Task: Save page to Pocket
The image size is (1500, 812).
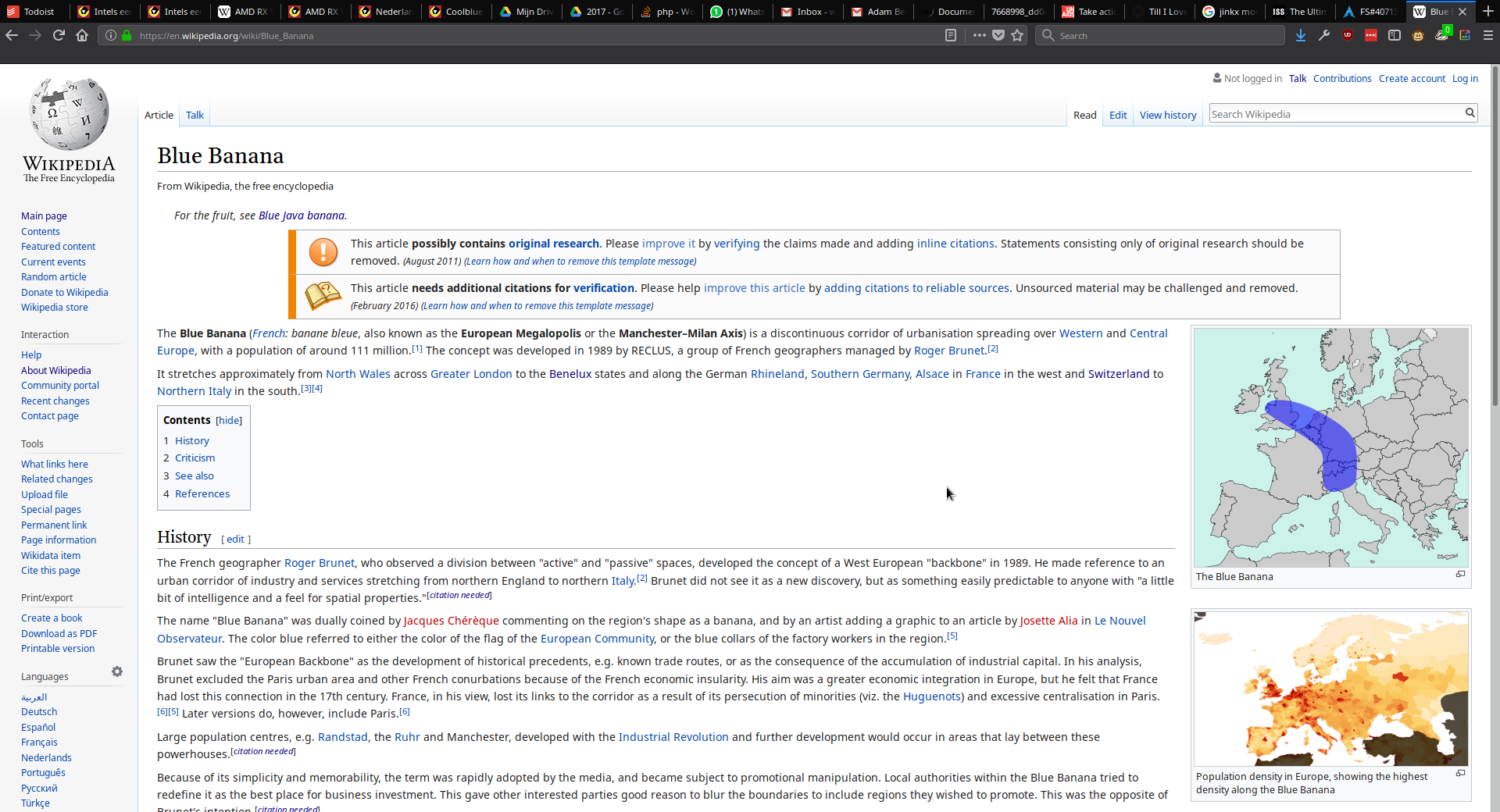Action: [998, 35]
